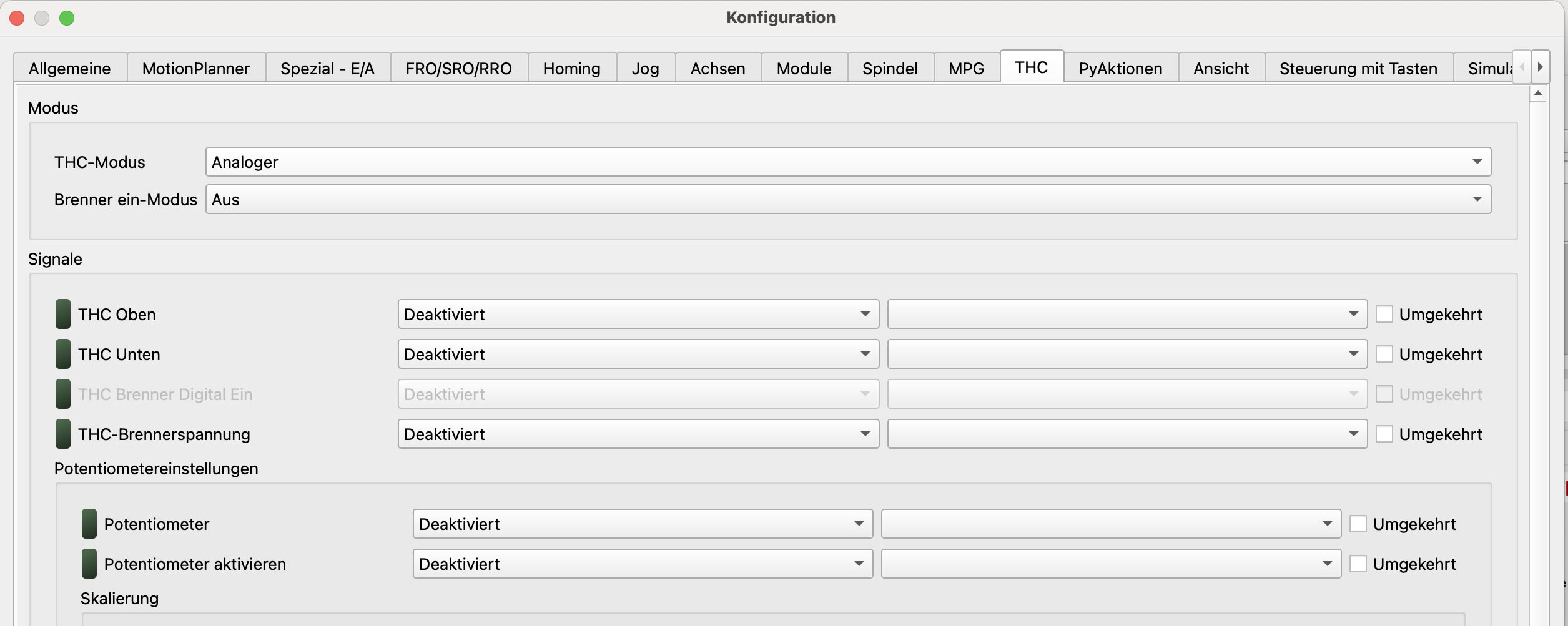This screenshot has width=1568, height=626.
Task: Select the Homing tab
Action: click(571, 68)
